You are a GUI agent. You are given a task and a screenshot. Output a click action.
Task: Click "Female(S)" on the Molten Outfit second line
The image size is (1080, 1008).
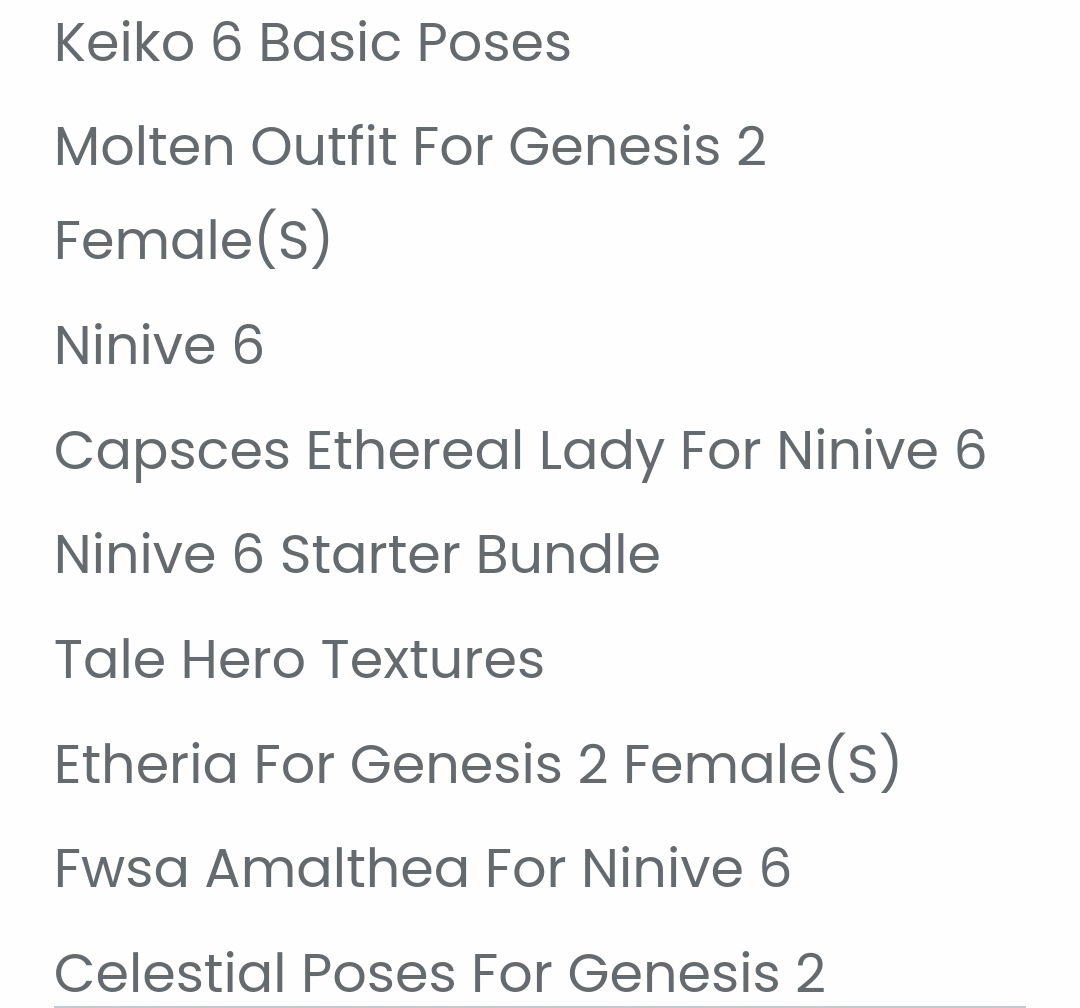193,240
